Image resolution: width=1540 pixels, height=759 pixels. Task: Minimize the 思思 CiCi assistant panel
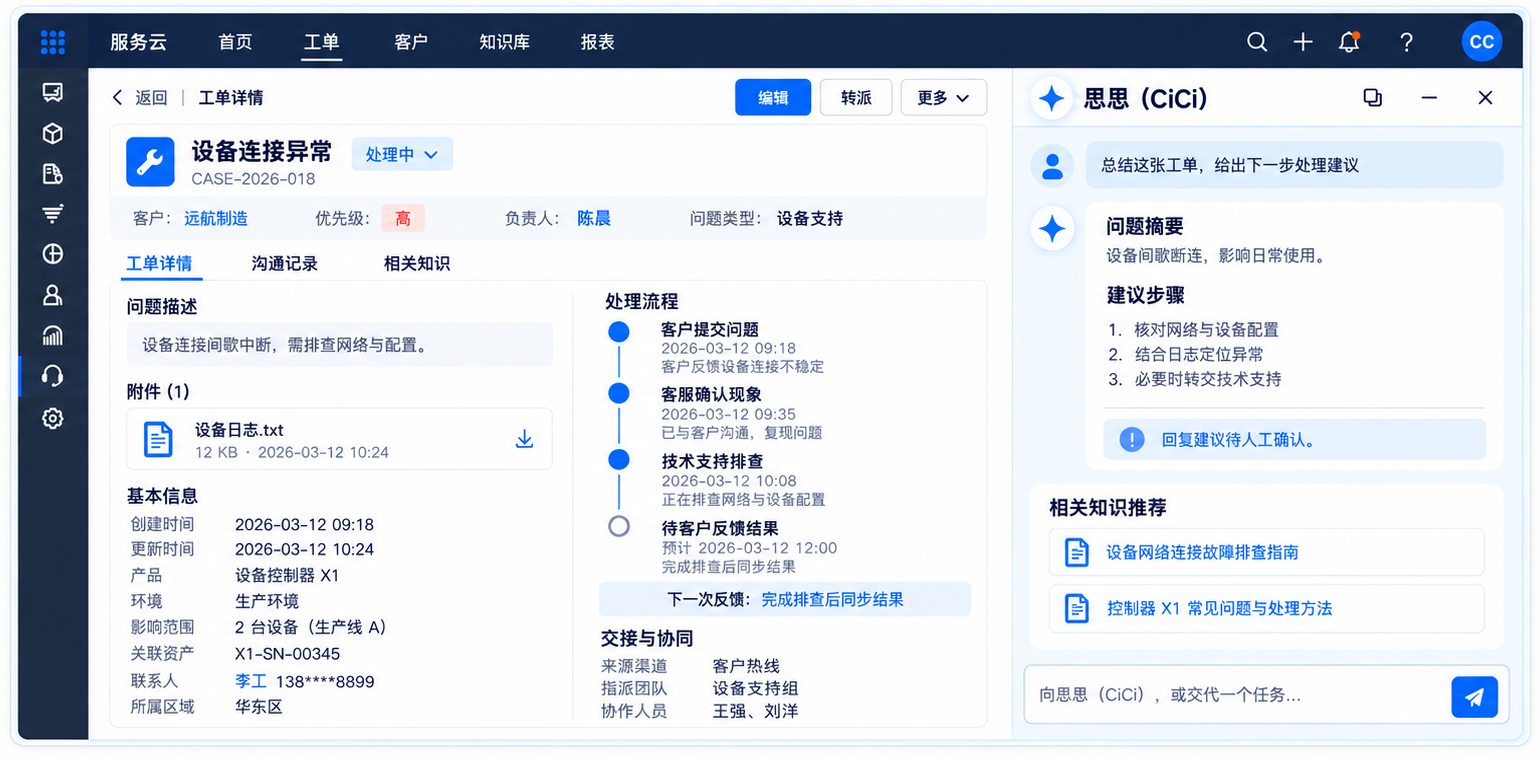pos(1429,97)
